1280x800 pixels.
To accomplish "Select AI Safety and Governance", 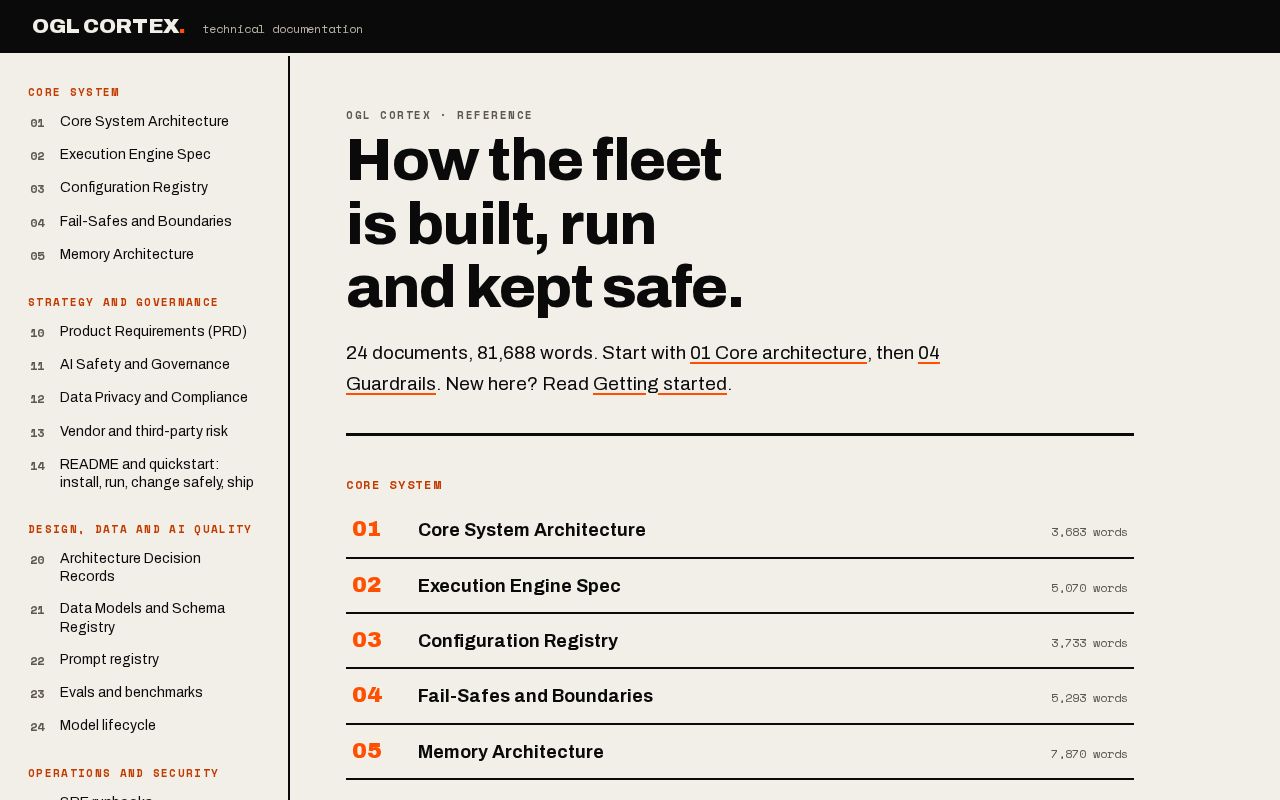I will coord(142,365).
